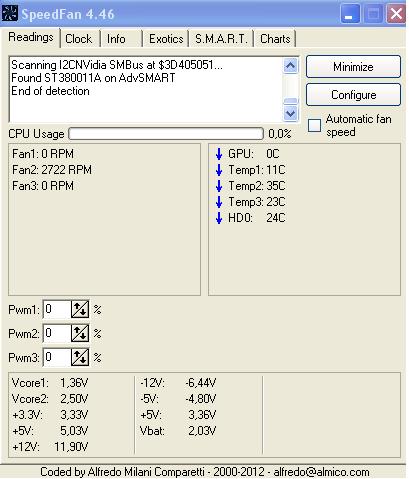409x479 pixels.
Task: Click the log scrollbar thumb
Action: 290,101
